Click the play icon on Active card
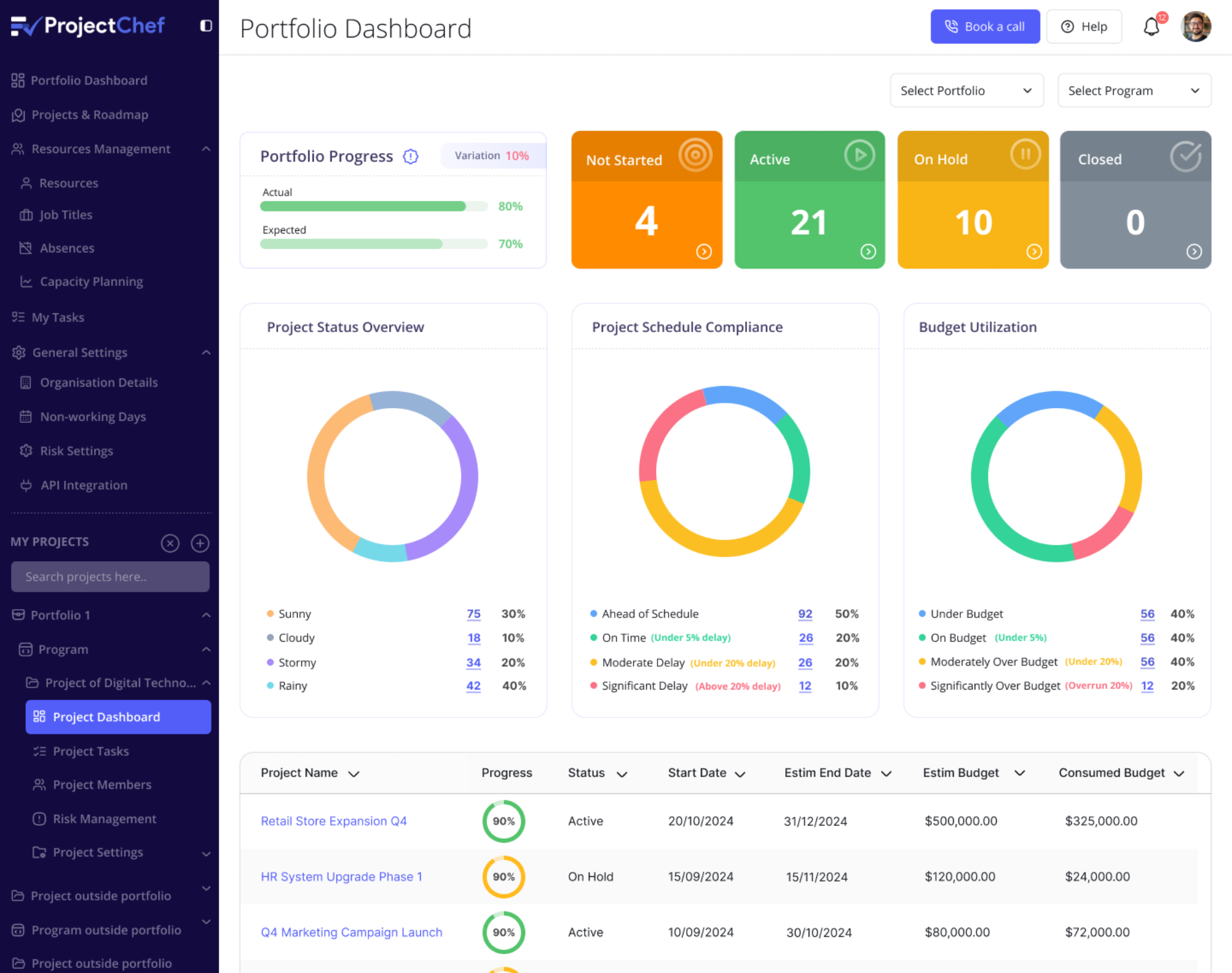This screenshot has height=973, width=1232. click(x=860, y=155)
